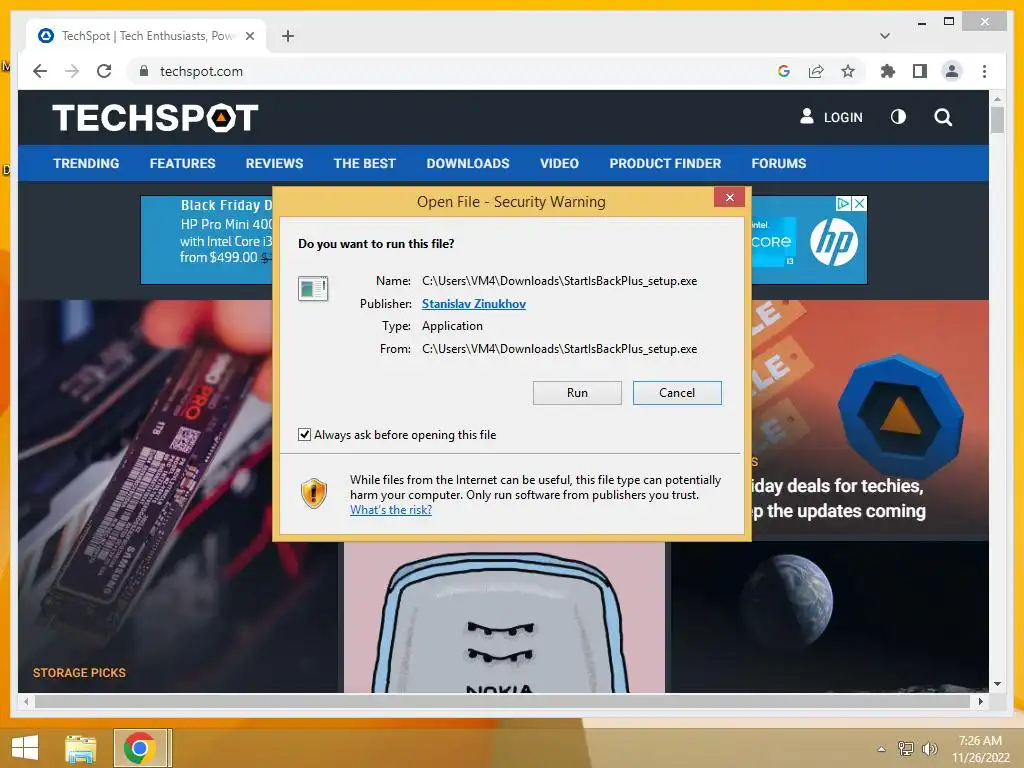Open a new tab with the plus button
This screenshot has height=768, width=1024.
(288, 36)
